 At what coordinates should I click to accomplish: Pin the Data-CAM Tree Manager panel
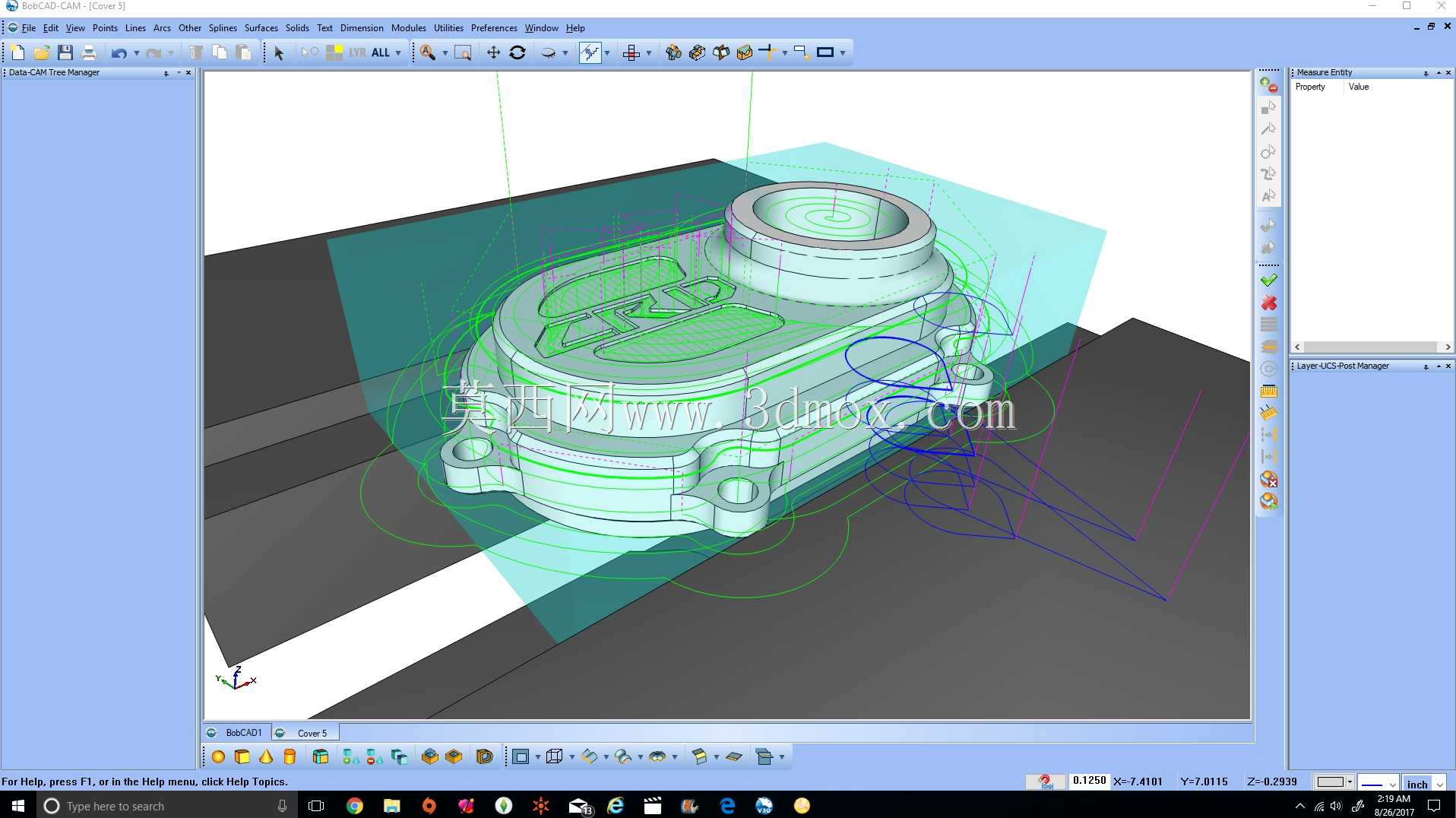(x=166, y=73)
